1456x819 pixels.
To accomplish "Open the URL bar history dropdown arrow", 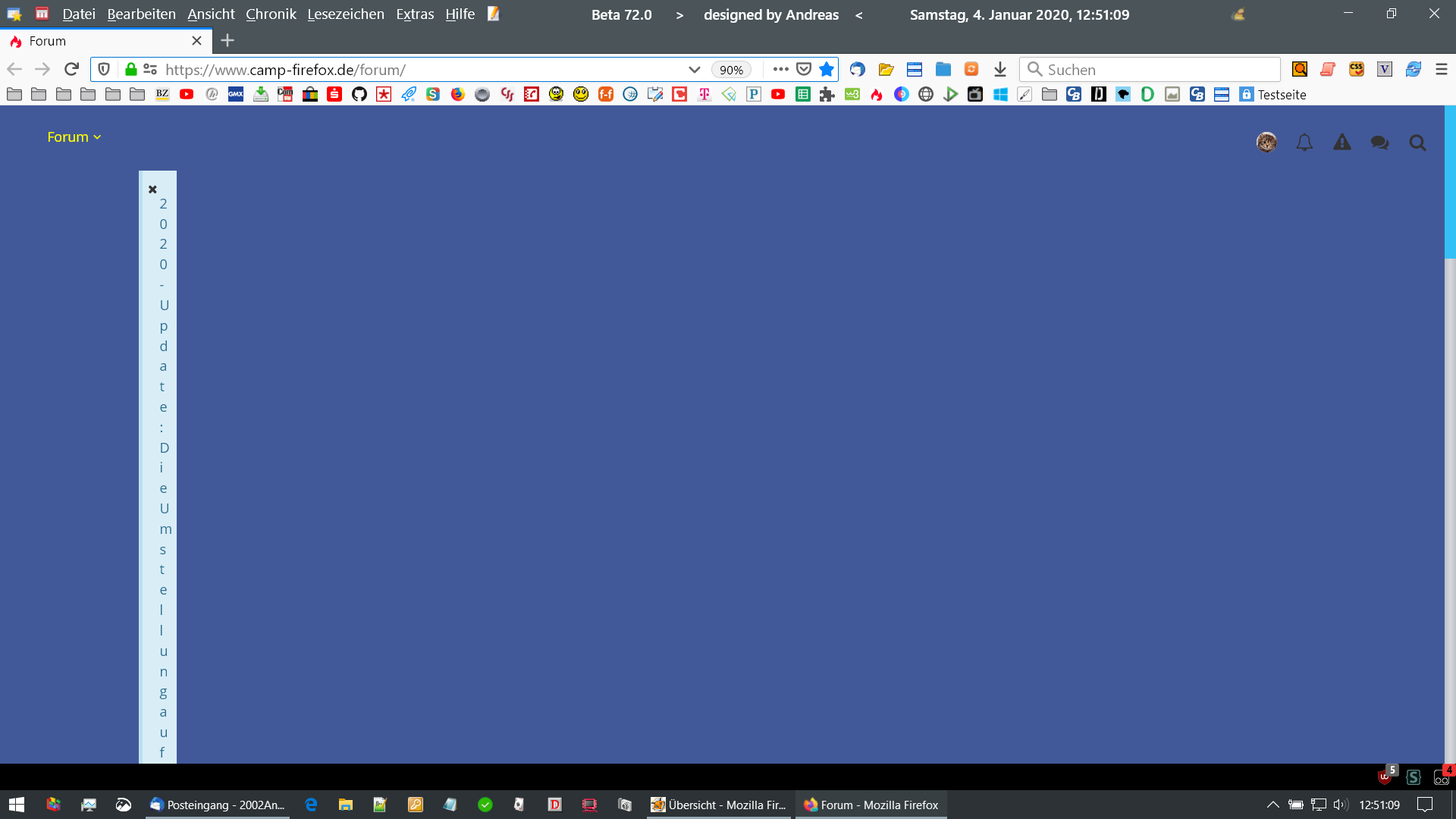I will tap(694, 69).
